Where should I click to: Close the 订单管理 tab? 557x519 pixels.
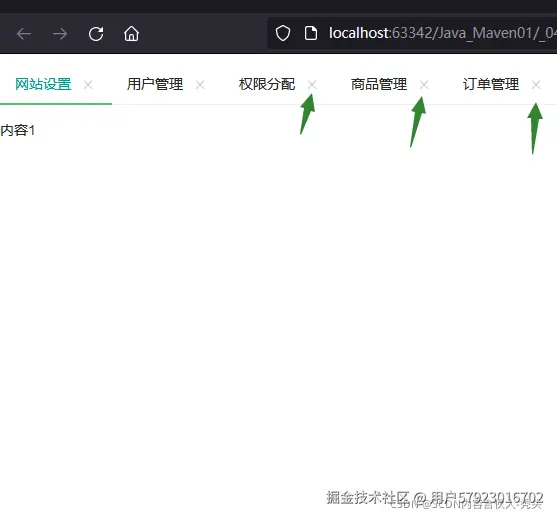click(536, 85)
